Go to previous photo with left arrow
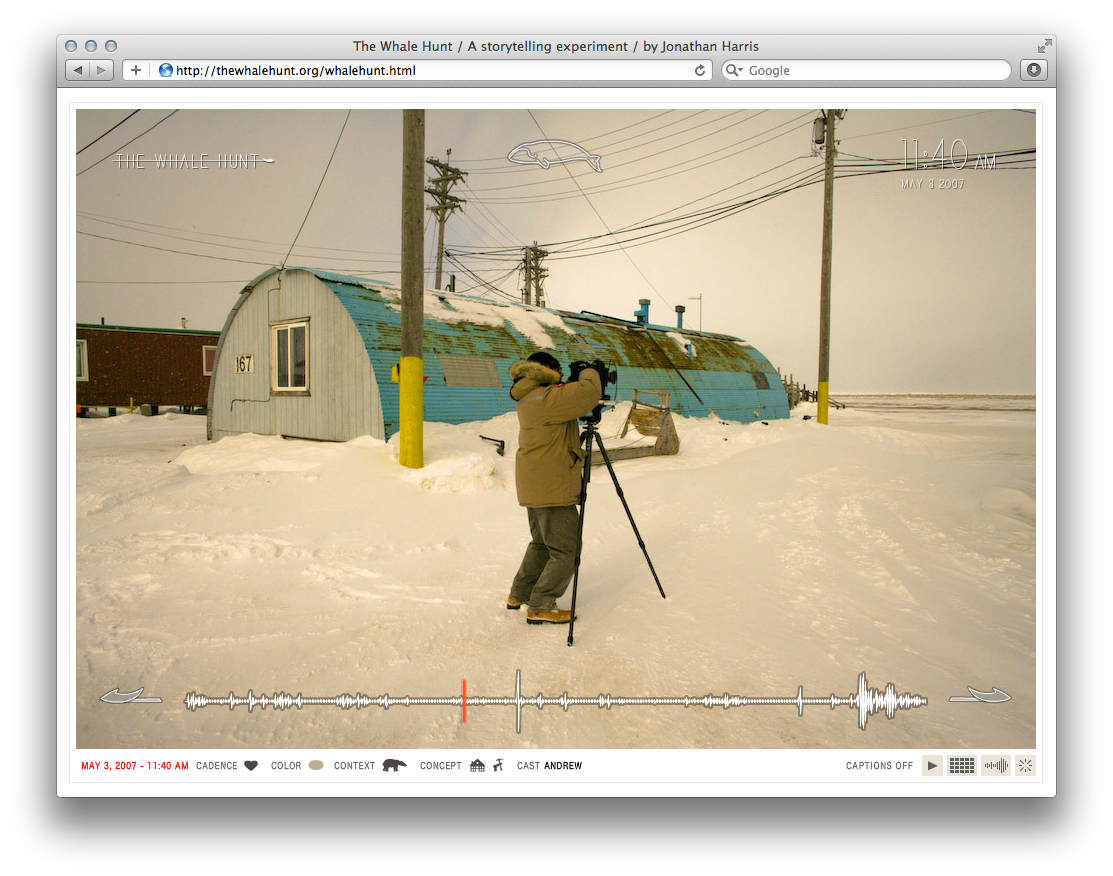The image size is (1113, 876). click(x=131, y=696)
